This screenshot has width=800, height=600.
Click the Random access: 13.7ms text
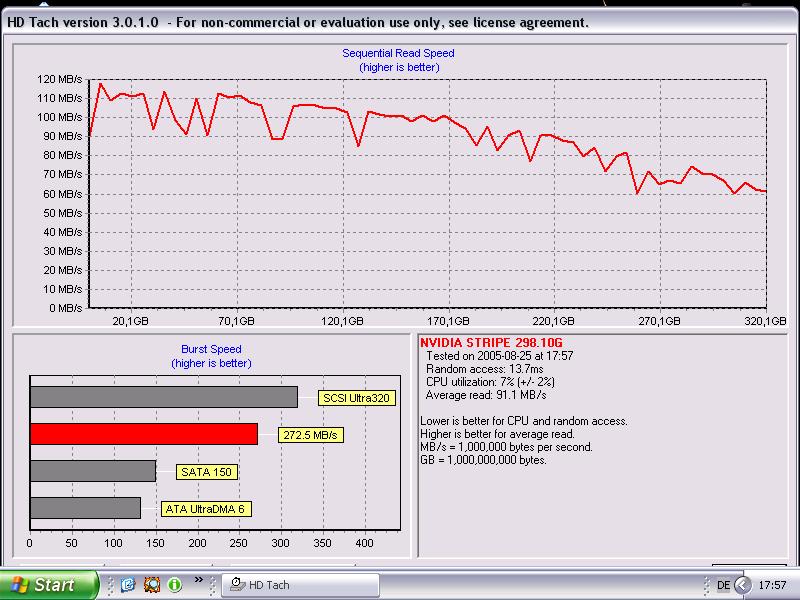[x=485, y=369]
